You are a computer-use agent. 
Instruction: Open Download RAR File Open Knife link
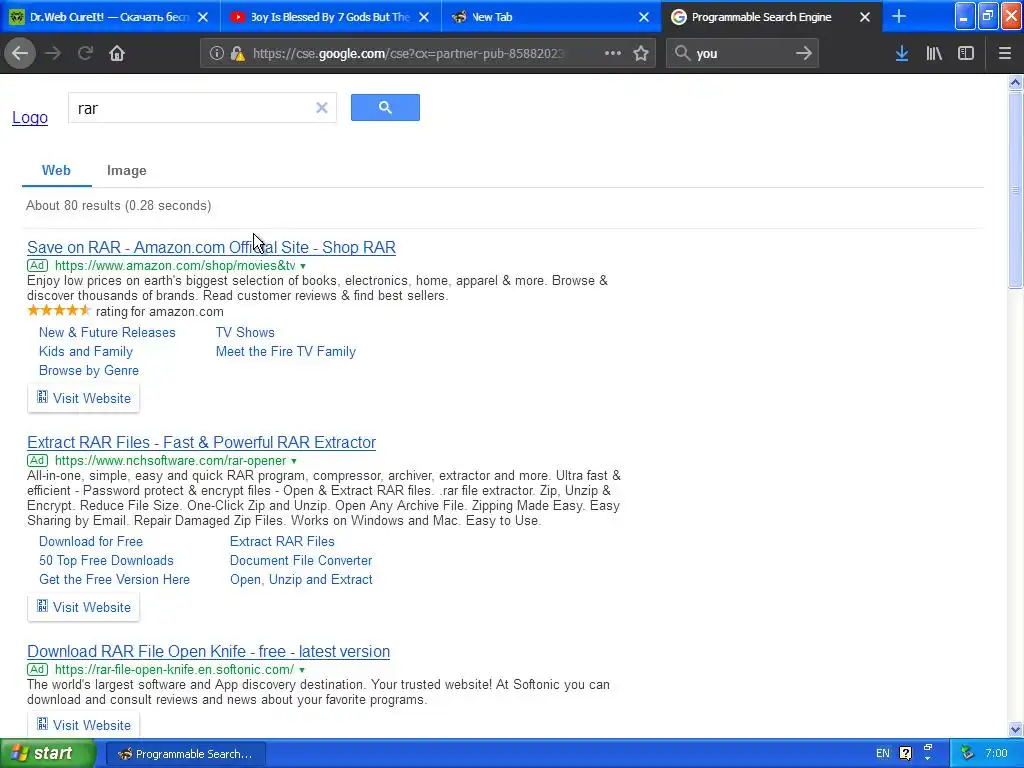pos(208,651)
